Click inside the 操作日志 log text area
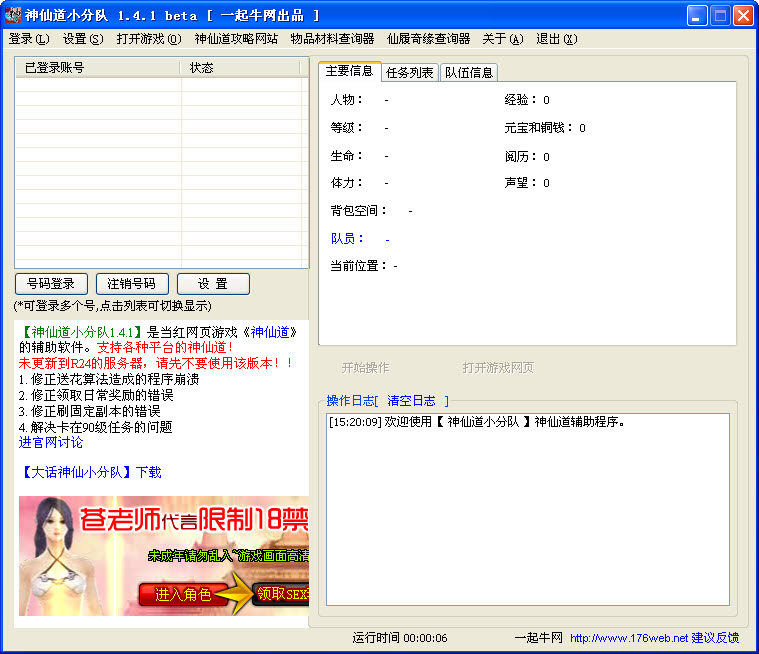This screenshot has width=759, height=654. coord(528,509)
